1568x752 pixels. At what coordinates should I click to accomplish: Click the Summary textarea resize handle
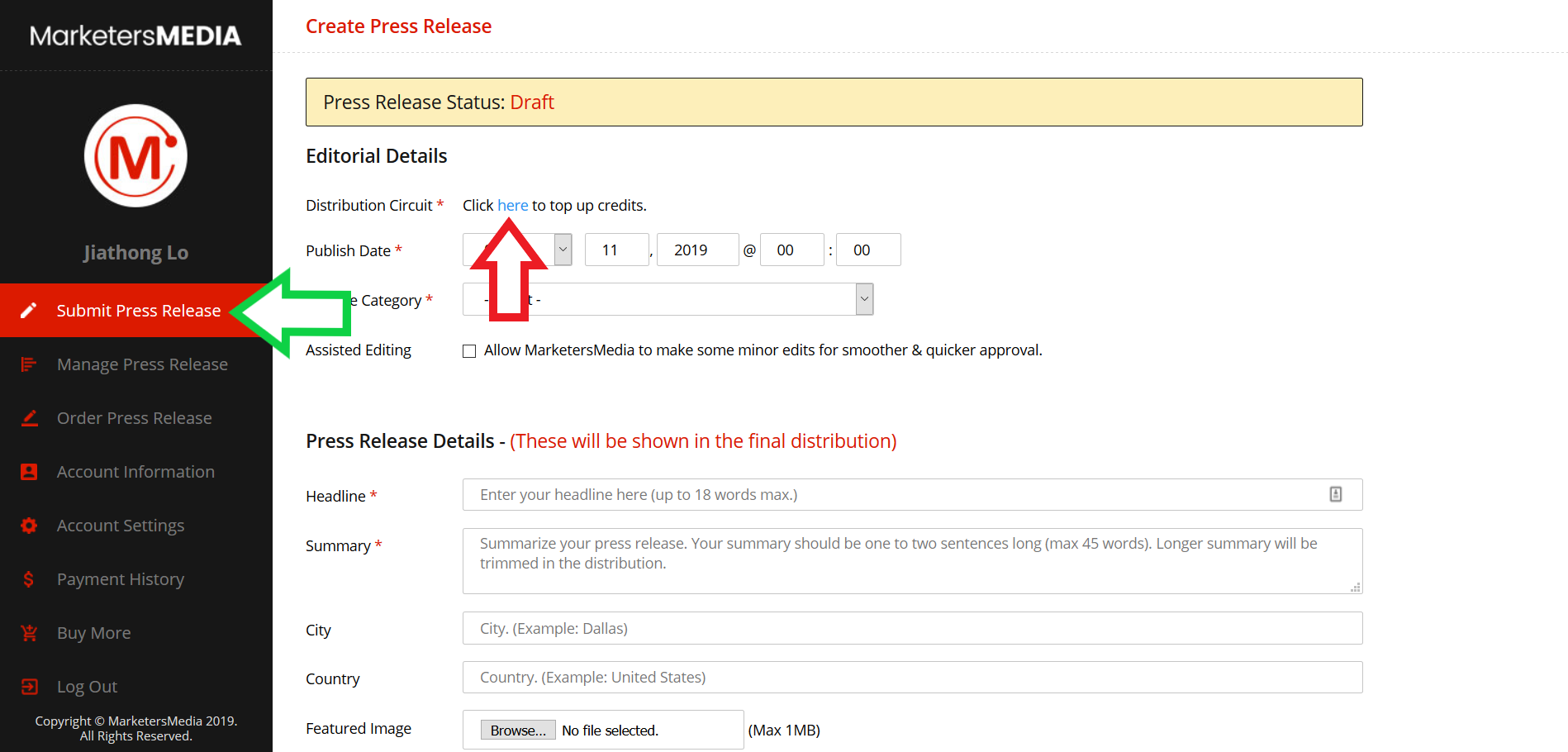pos(1356,588)
